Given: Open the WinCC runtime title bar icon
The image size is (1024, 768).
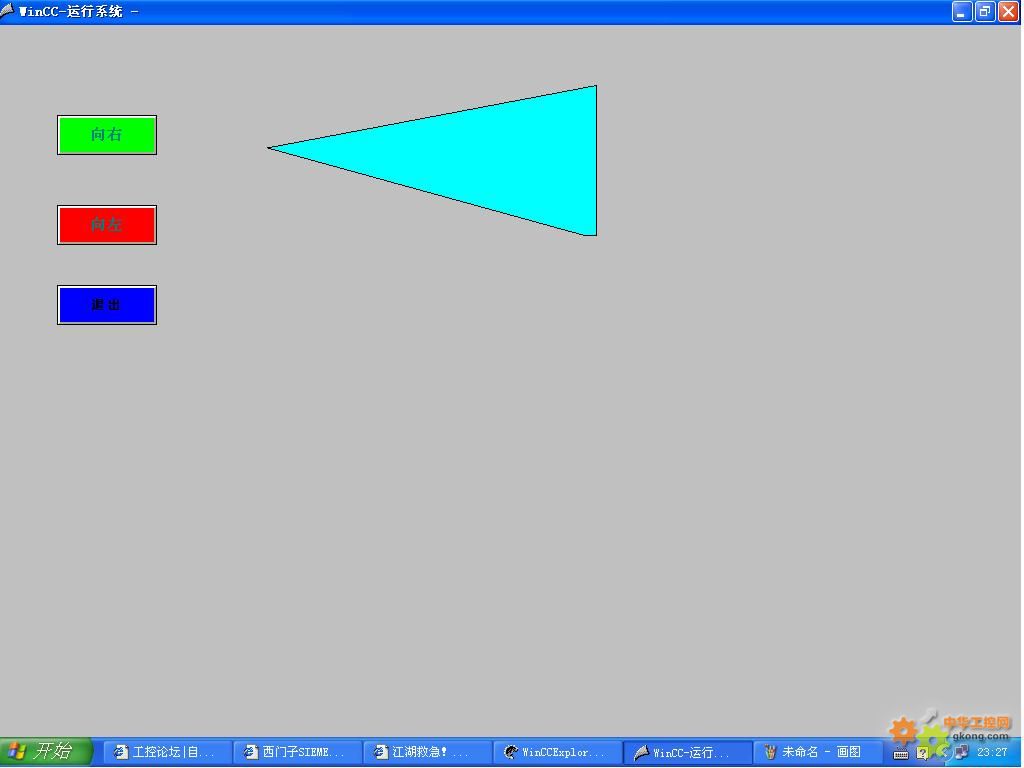Looking at the screenshot, I should 7,10.
